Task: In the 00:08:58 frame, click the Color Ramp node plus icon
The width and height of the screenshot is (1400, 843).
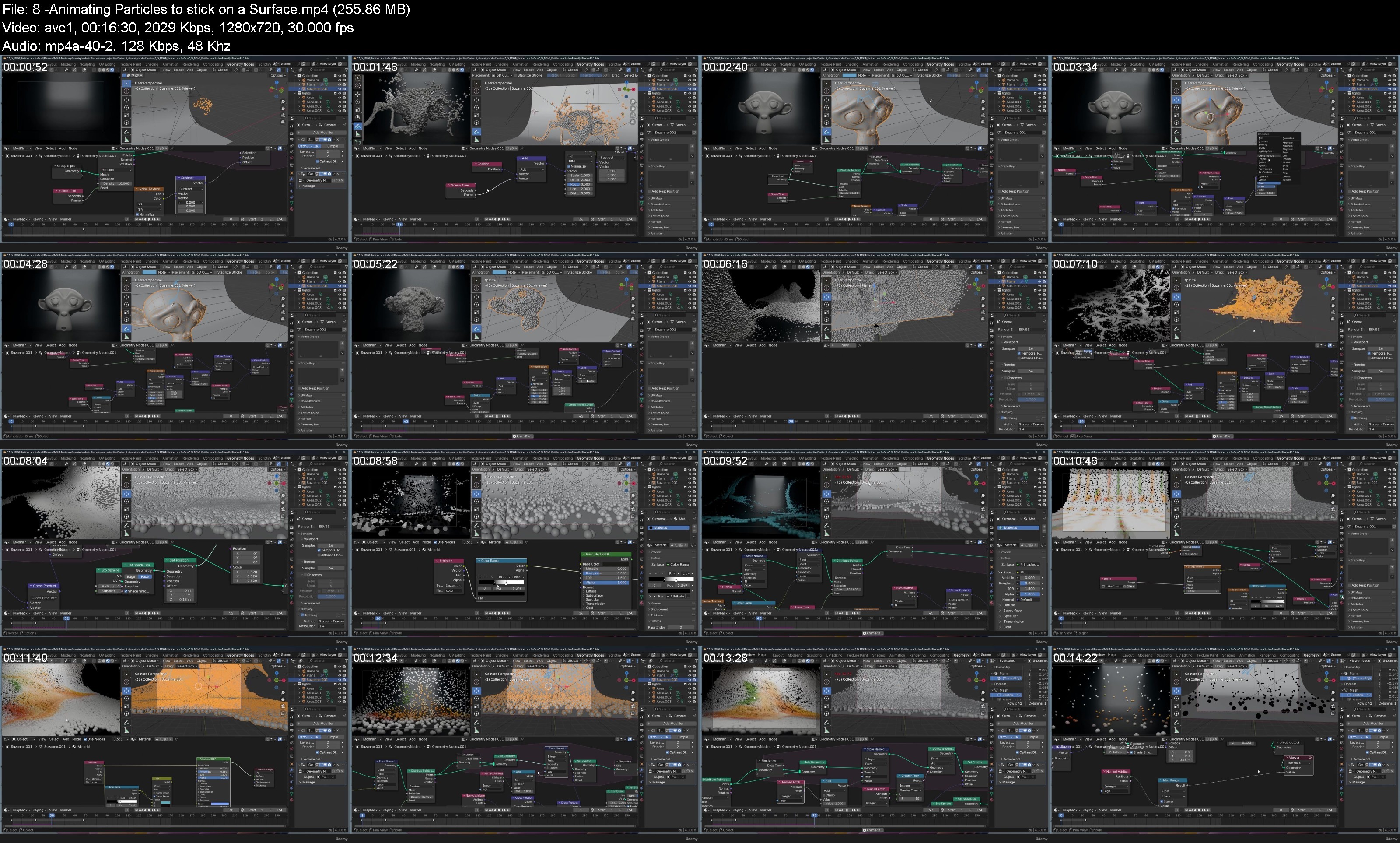Action: (x=480, y=577)
